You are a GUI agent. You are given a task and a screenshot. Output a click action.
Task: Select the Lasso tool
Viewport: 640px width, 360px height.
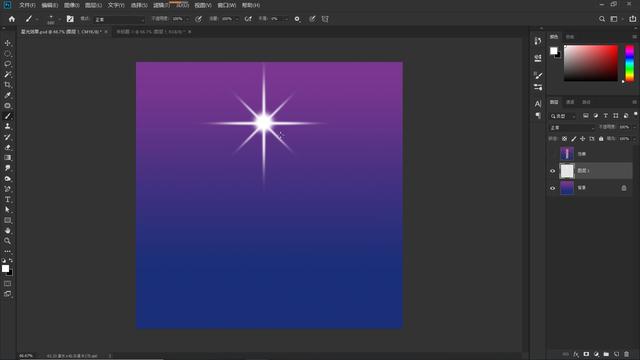pyautogui.click(x=7, y=64)
